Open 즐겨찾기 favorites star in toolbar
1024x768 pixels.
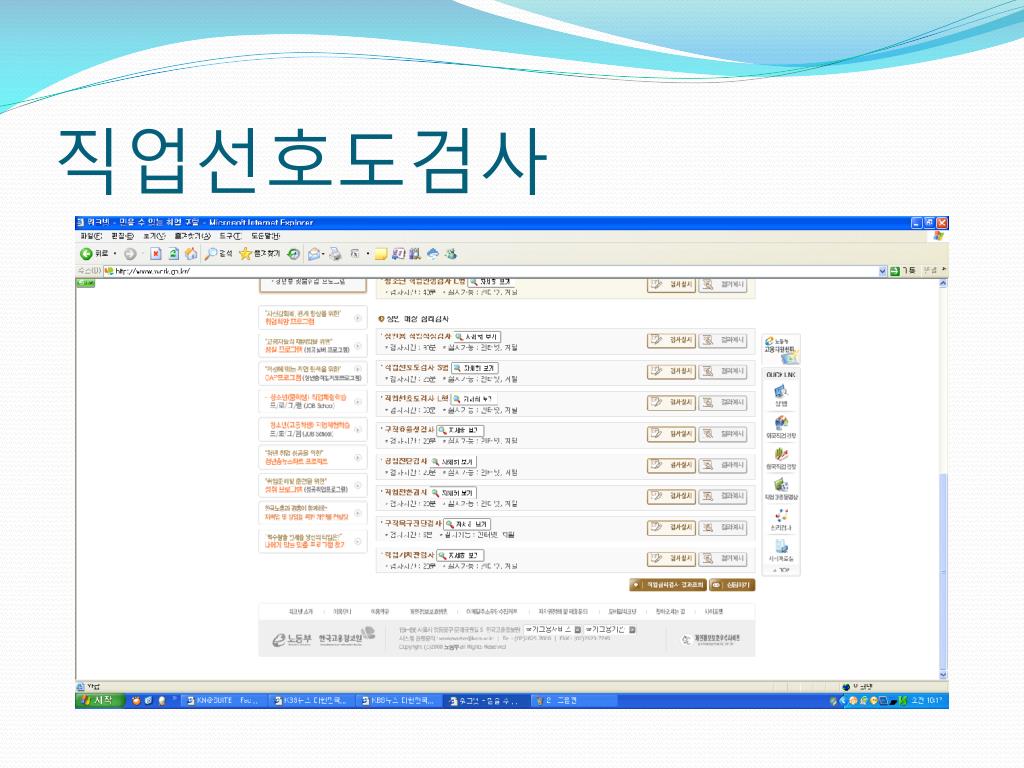click(x=259, y=254)
